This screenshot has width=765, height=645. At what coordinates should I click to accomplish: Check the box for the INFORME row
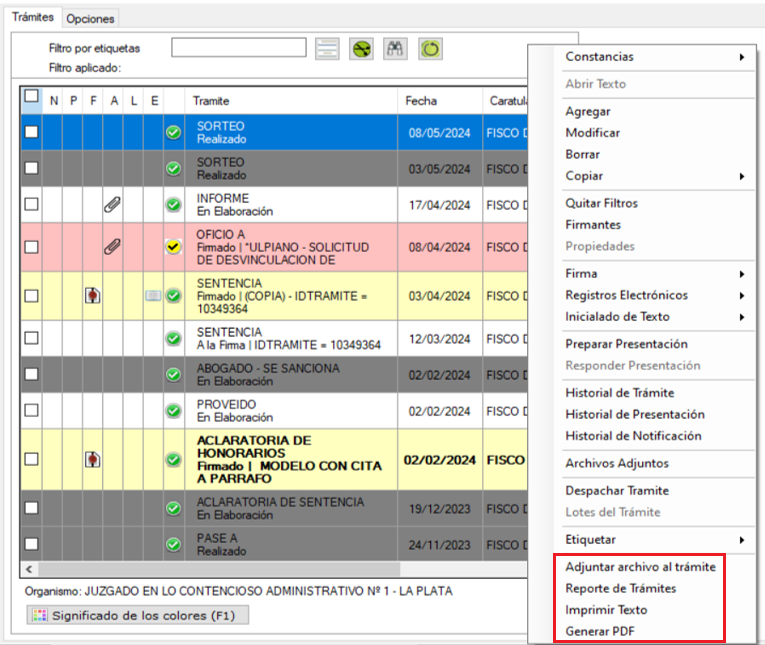(x=32, y=204)
